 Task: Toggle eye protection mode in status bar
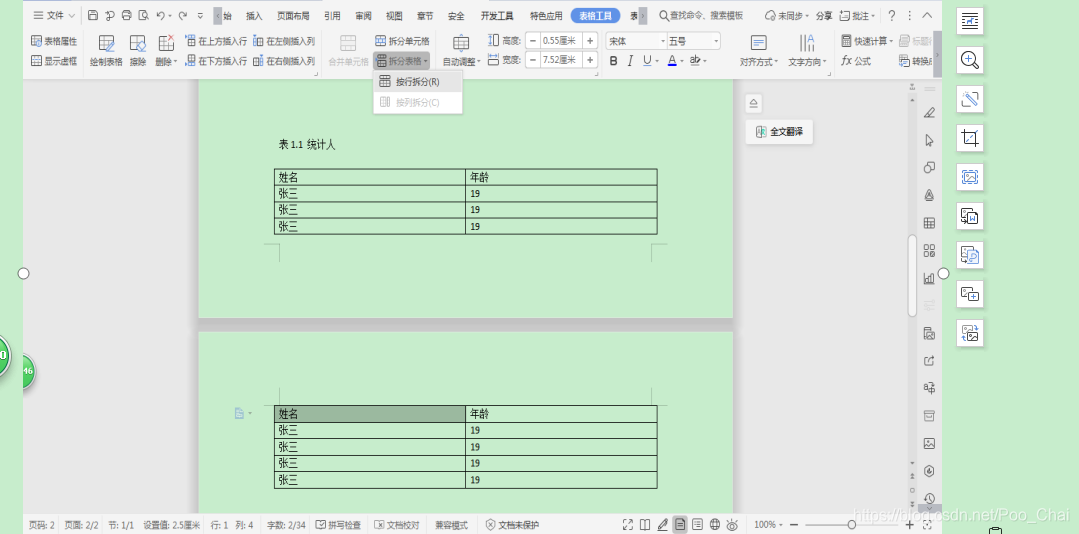click(732, 525)
